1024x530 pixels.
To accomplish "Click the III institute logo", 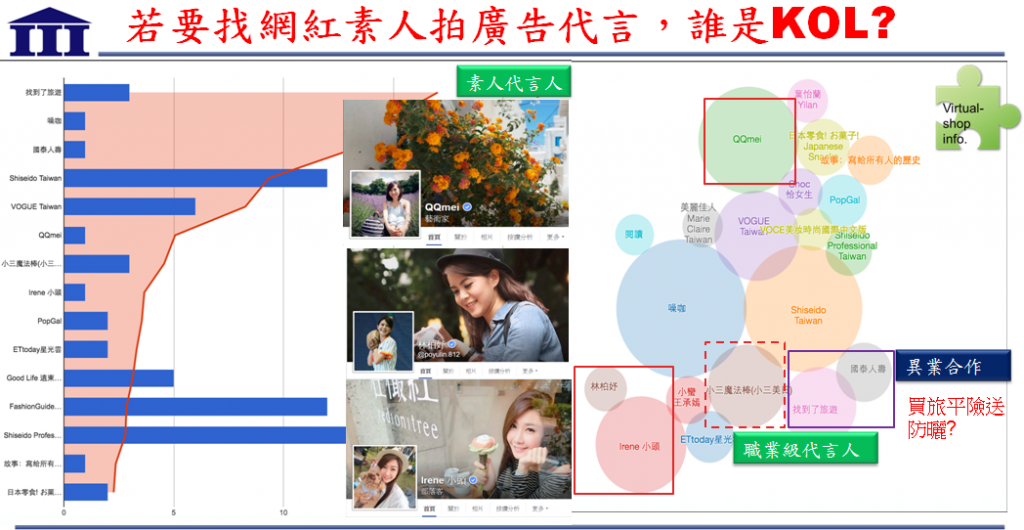I will click(50, 31).
